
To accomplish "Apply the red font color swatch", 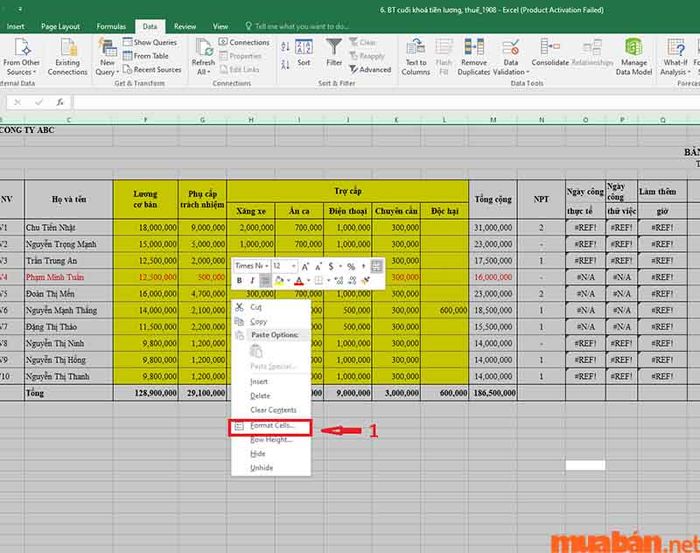I will pos(299,281).
